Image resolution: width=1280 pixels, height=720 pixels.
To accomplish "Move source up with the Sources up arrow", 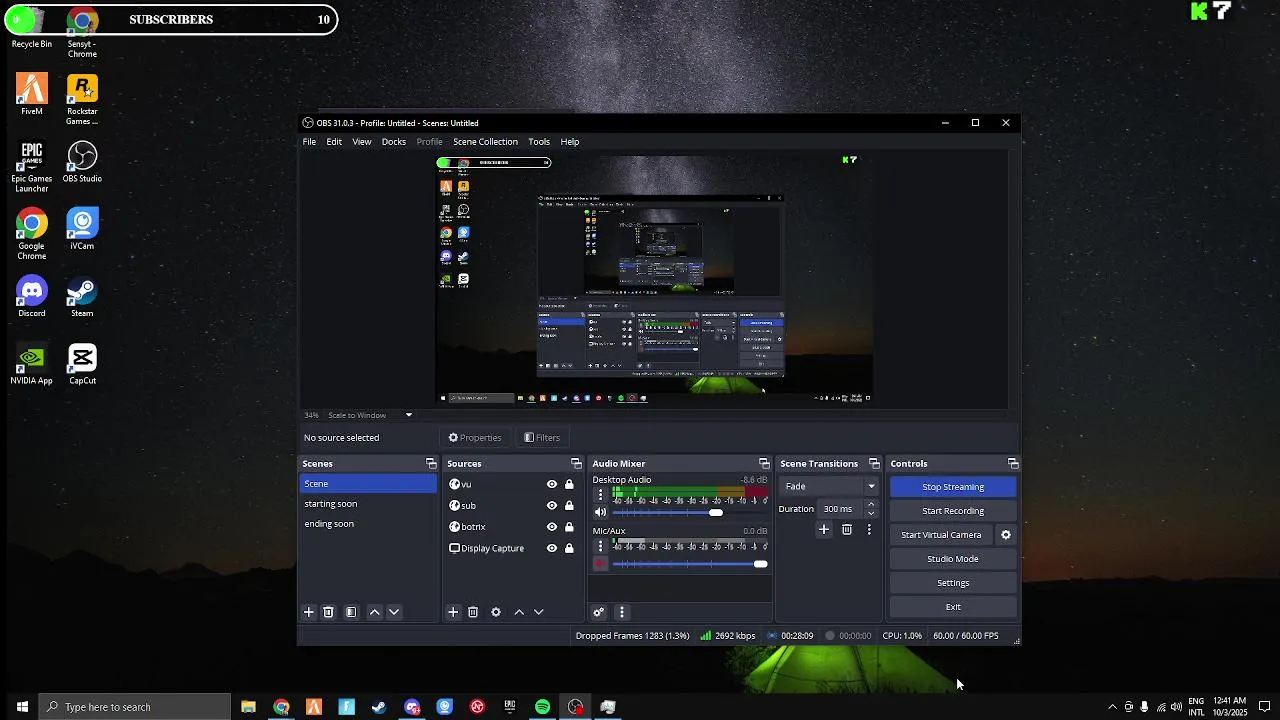I will pyautogui.click(x=519, y=612).
